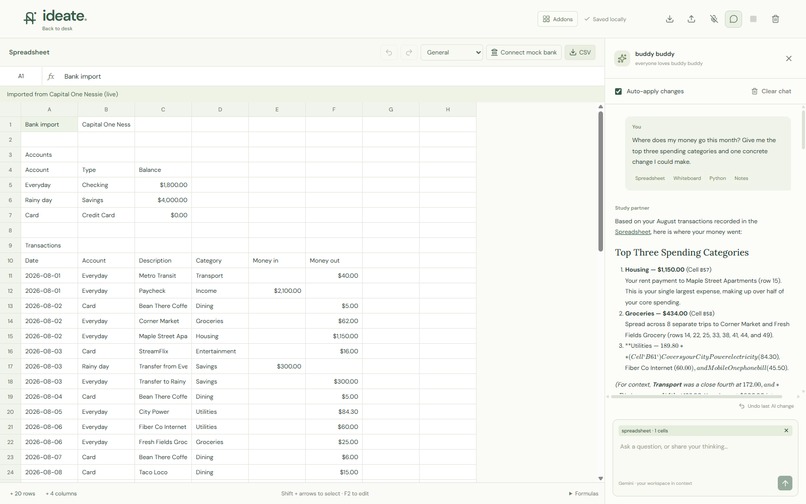Click the $2,100.00 money in cell
The height and width of the screenshot is (504, 806).
(x=277, y=291)
